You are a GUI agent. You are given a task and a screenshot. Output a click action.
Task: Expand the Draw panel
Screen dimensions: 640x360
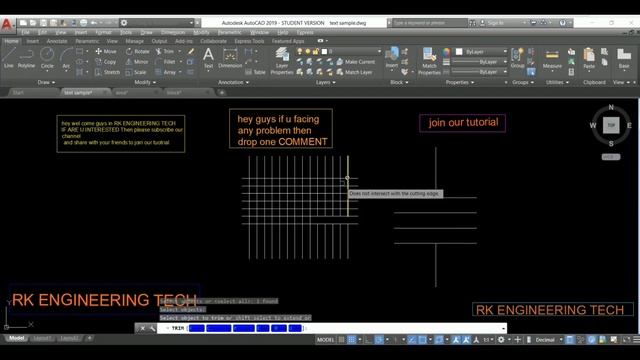[x=46, y=82]
